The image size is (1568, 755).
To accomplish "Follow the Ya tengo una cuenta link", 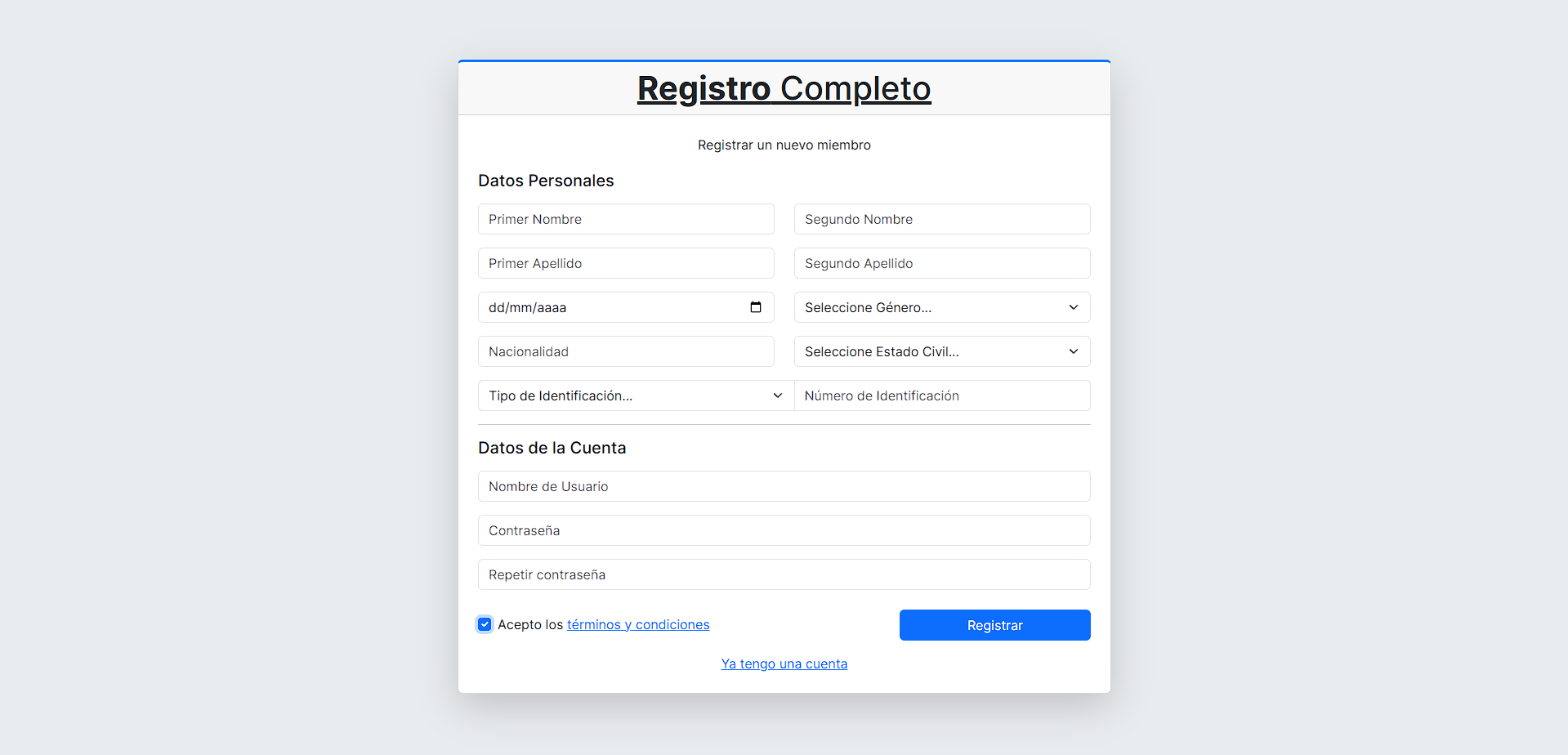I will point(784,663).
